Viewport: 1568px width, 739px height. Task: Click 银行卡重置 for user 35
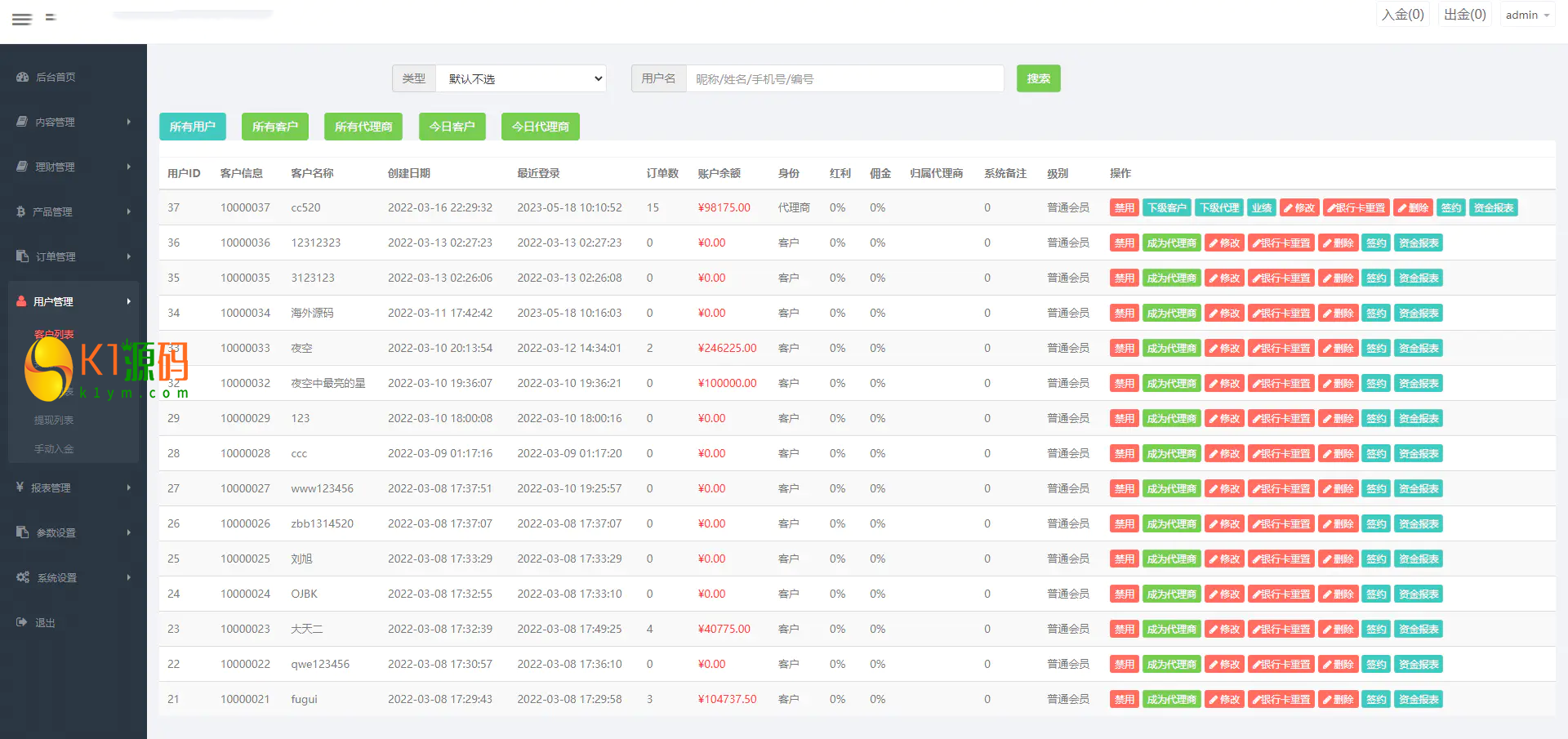pyautogui.click(x=1281, y=278)
